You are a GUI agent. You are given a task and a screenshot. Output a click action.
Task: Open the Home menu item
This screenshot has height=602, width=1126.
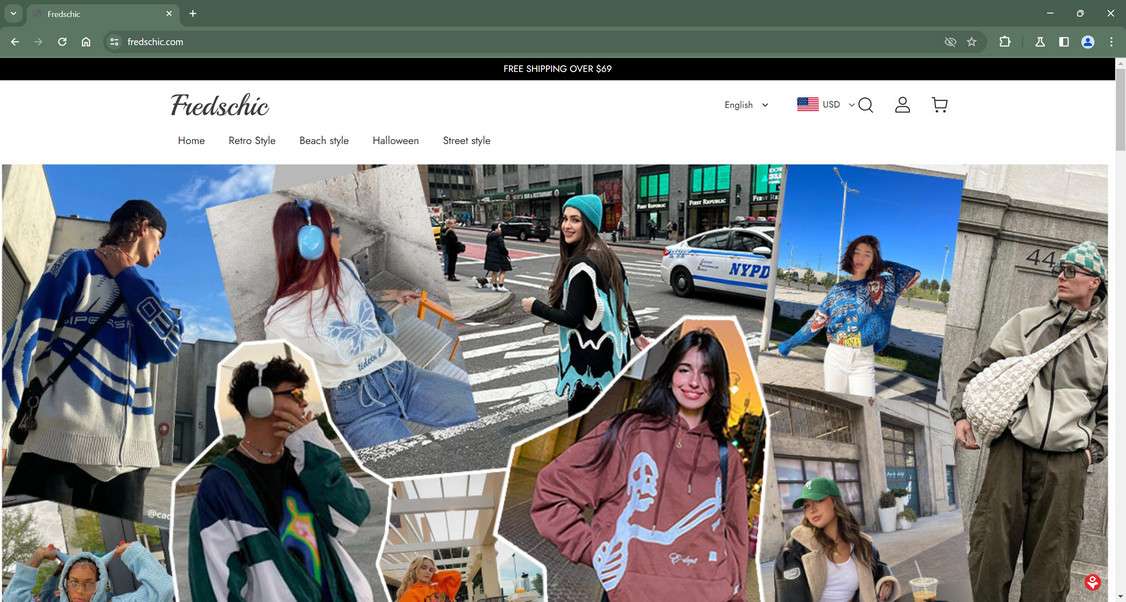tap(191, 141)
